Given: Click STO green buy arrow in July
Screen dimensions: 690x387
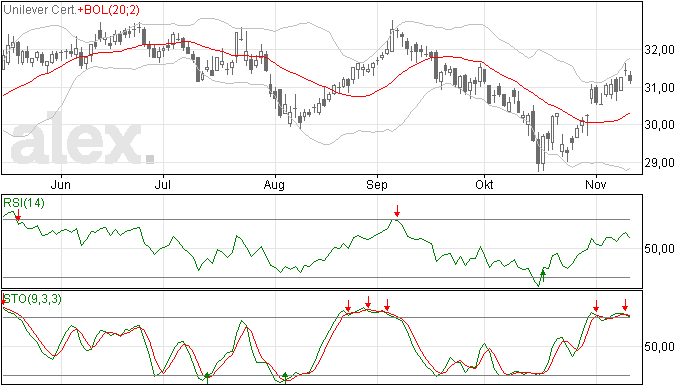Looking at the screenshot, I should pos(207,378).
